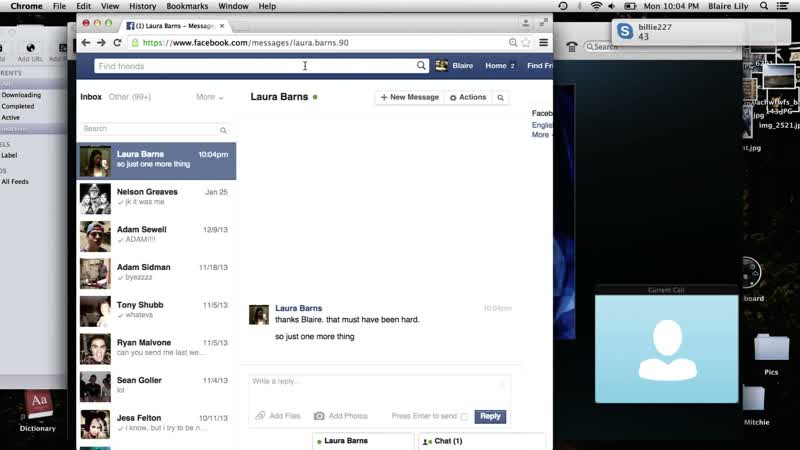Open the Chat (1) sidebar tab
800x450 pixels.
482,441
